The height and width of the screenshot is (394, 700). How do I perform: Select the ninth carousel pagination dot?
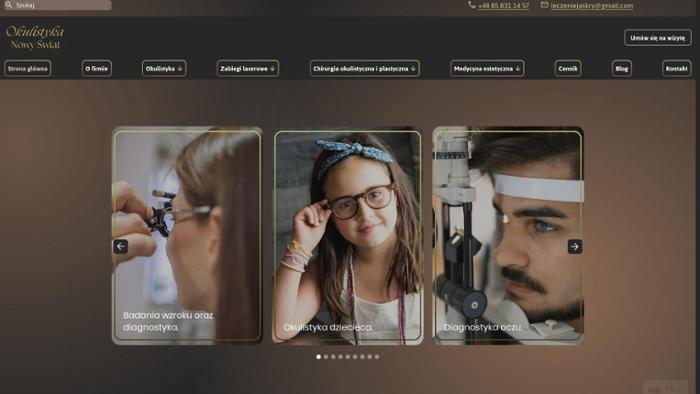(377, 357)
